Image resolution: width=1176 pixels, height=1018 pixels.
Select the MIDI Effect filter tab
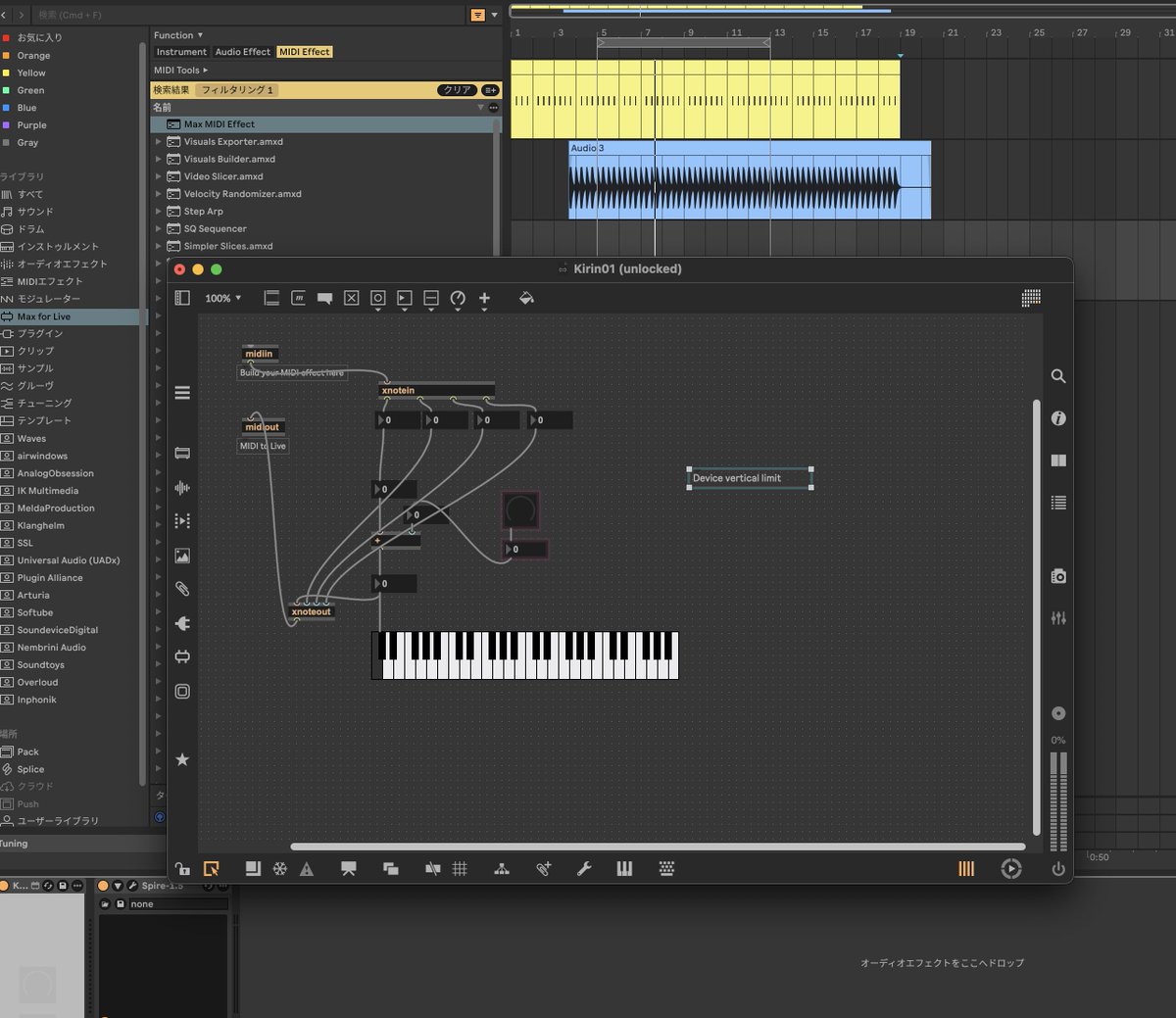(x=305, y=52)
